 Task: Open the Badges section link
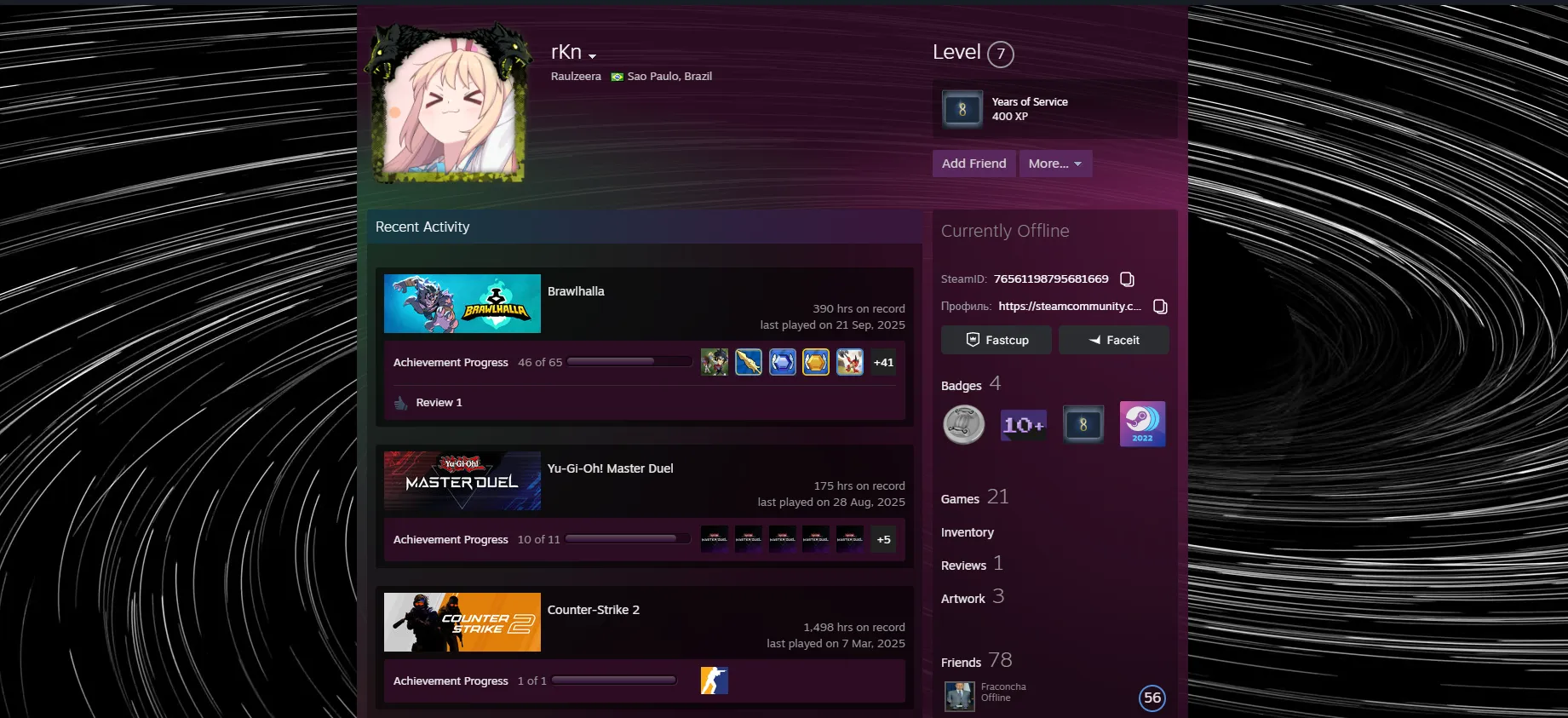[x=962, y=386]
